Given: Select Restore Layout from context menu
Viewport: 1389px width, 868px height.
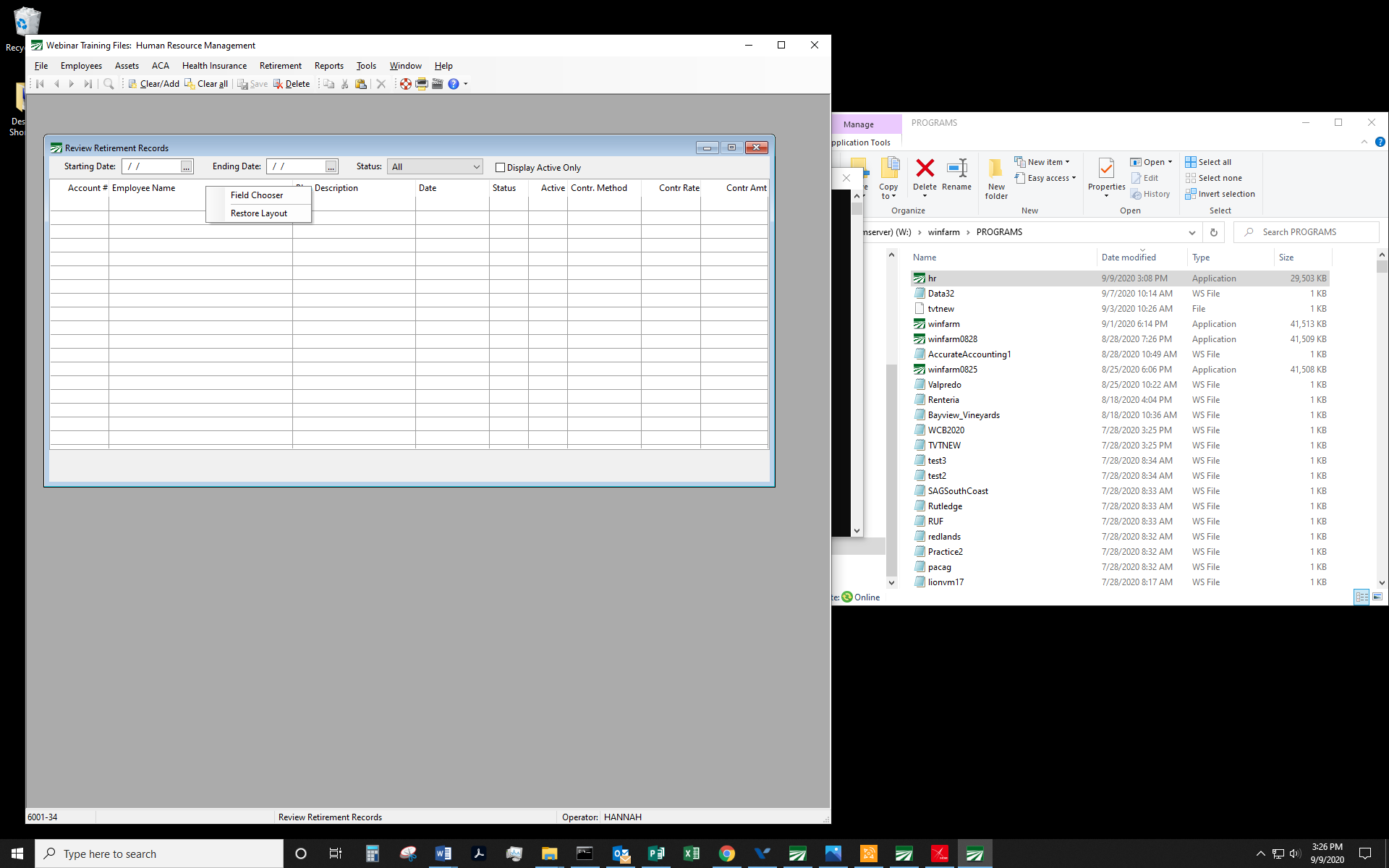Looking at the screenshot, I should pyautogui.click(x=259, y=213).
